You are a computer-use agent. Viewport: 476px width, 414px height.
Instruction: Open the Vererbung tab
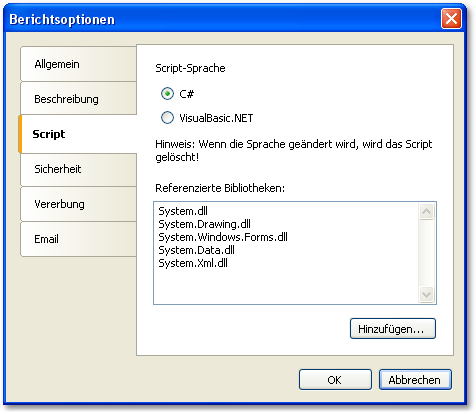(78, 204)
